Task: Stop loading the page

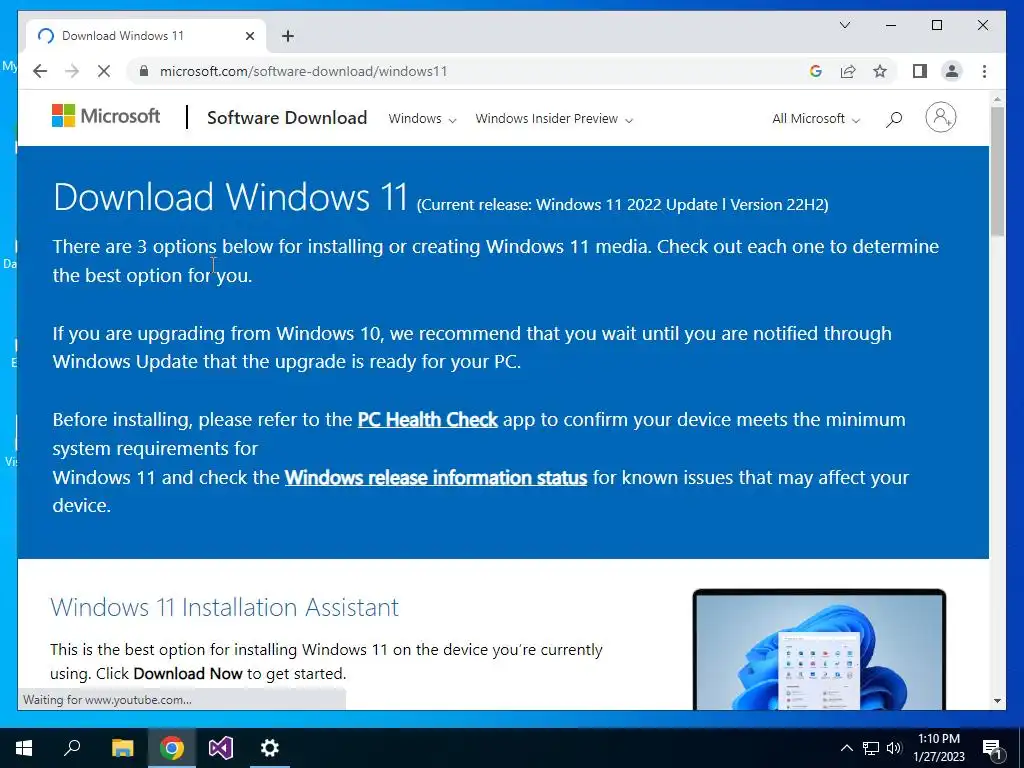Action: pyautogui.click(x=104, y=71)
